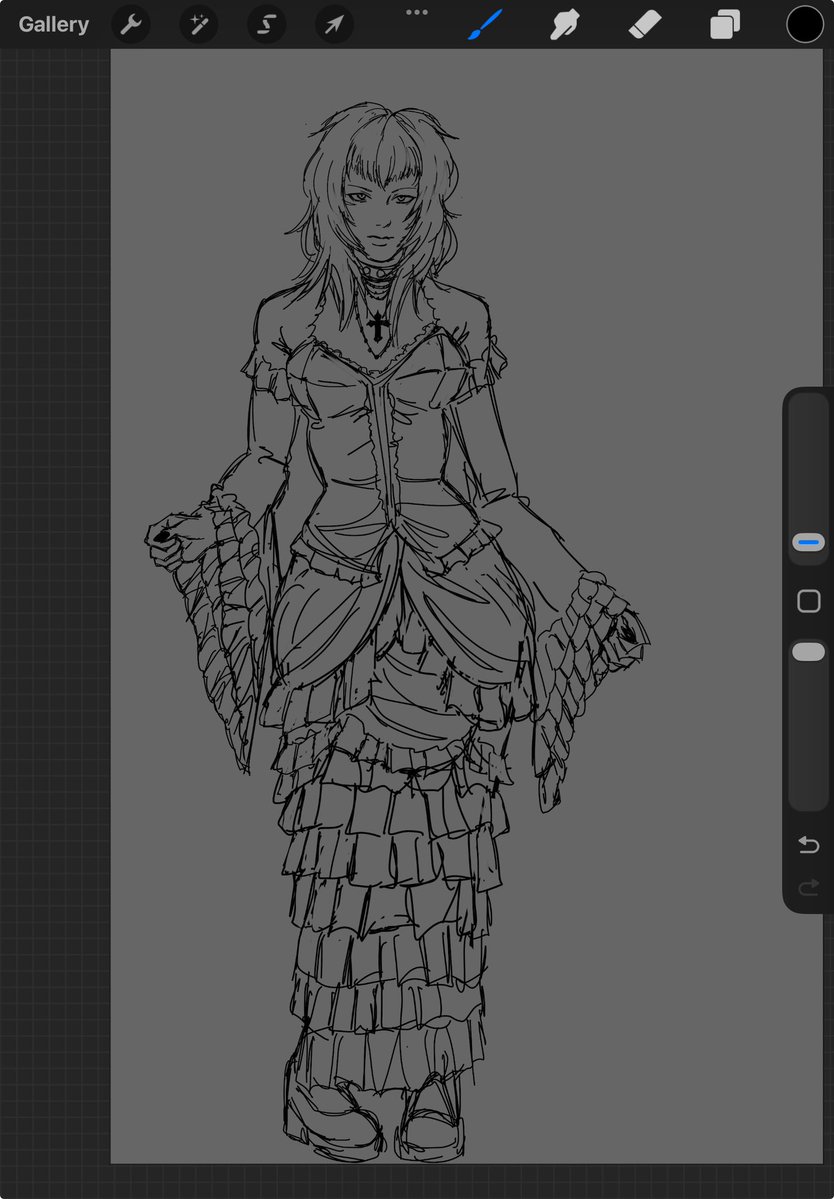Select the Brush tool
Image resolution: width=834 pixels, height=1199 pixels.
485,24
